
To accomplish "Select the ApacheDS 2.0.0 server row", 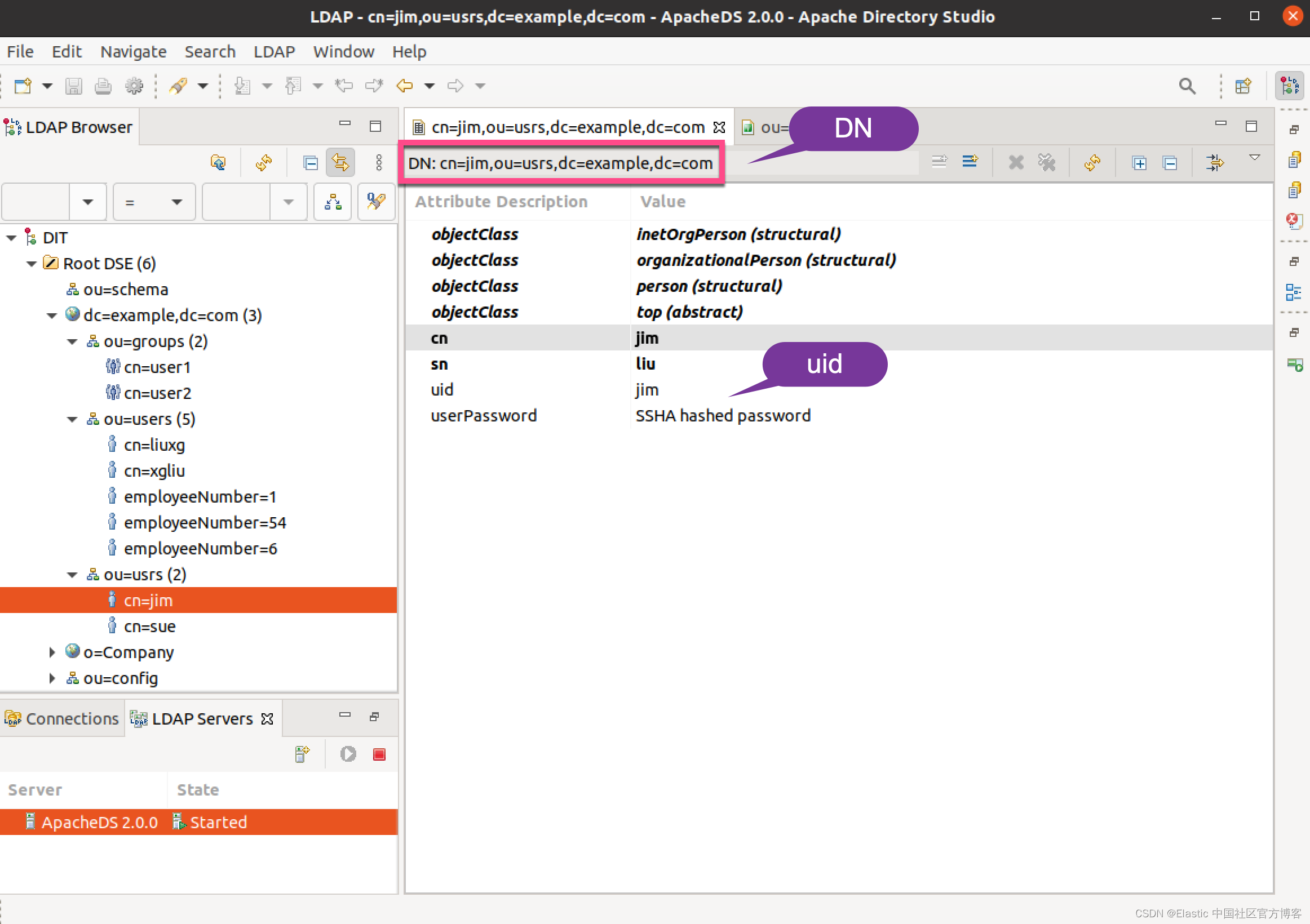I will point(99,822).
